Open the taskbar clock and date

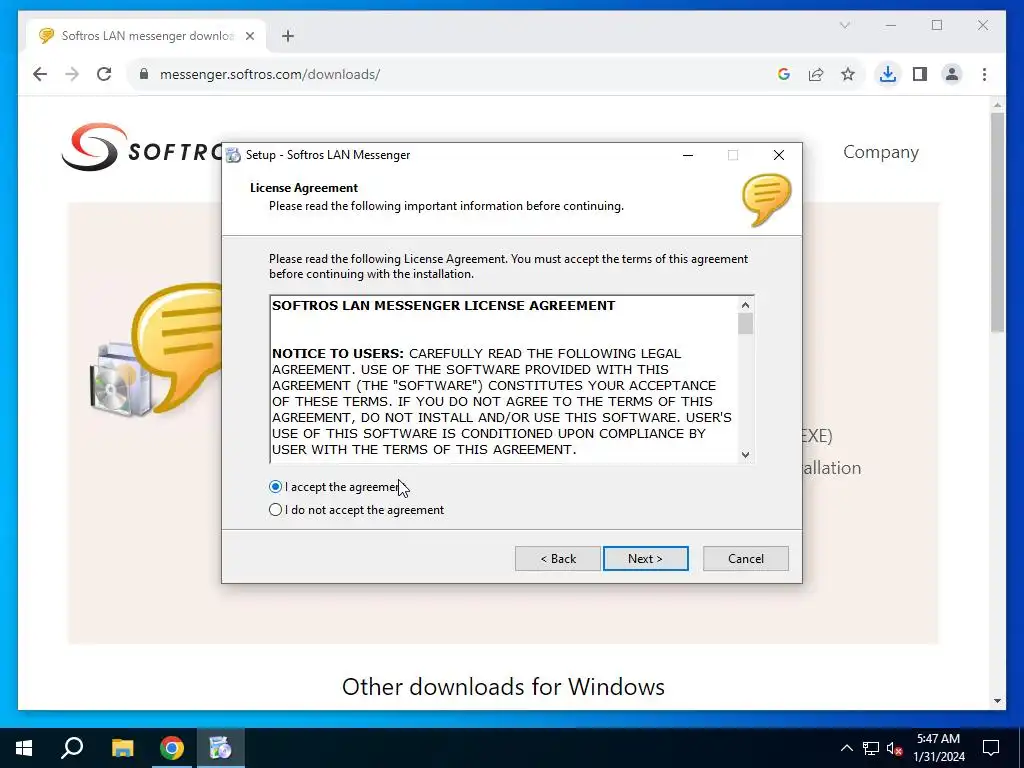pyautogui.click(x=938, y=748)
